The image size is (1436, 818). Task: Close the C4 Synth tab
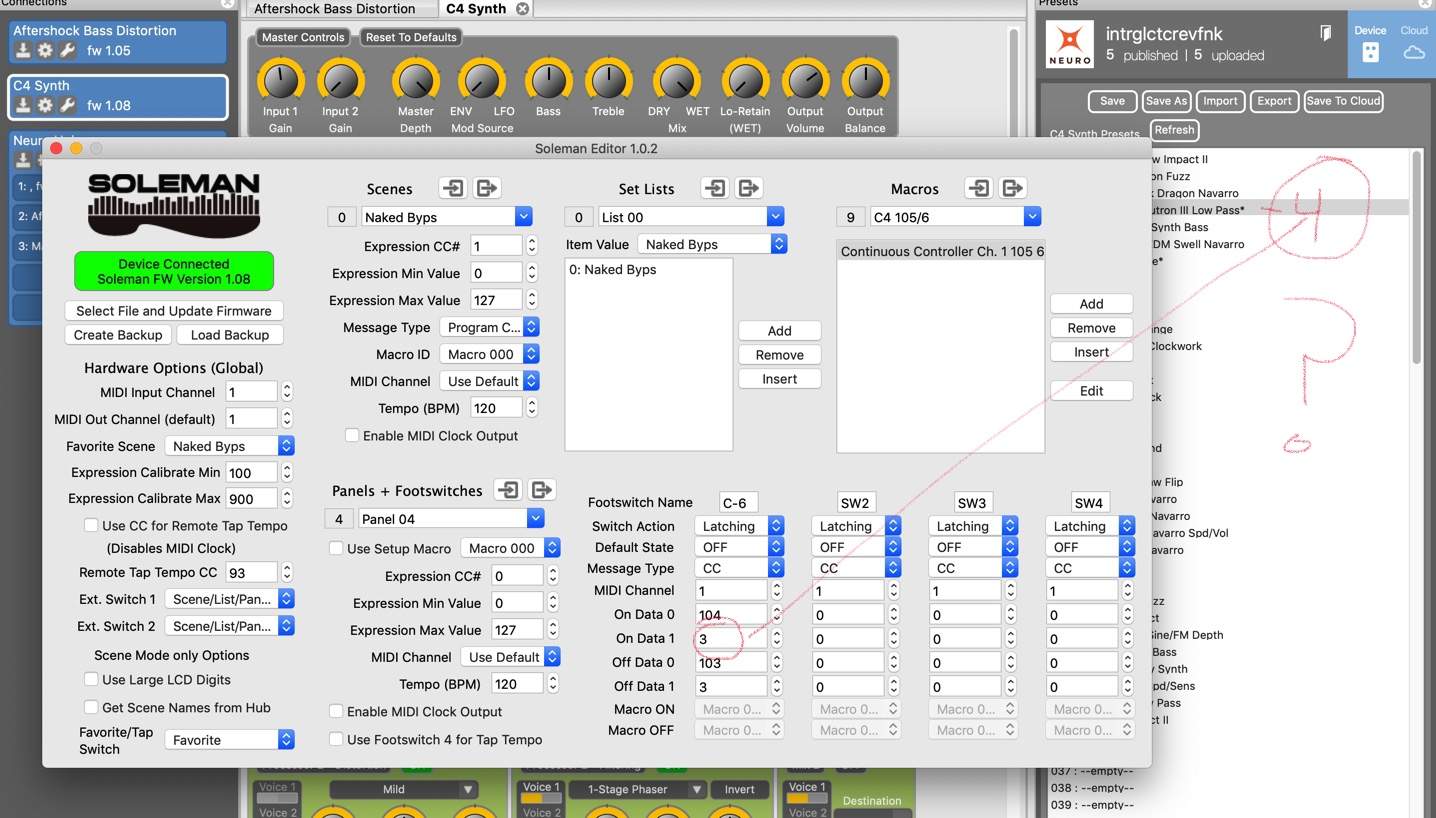coord(522,9)
